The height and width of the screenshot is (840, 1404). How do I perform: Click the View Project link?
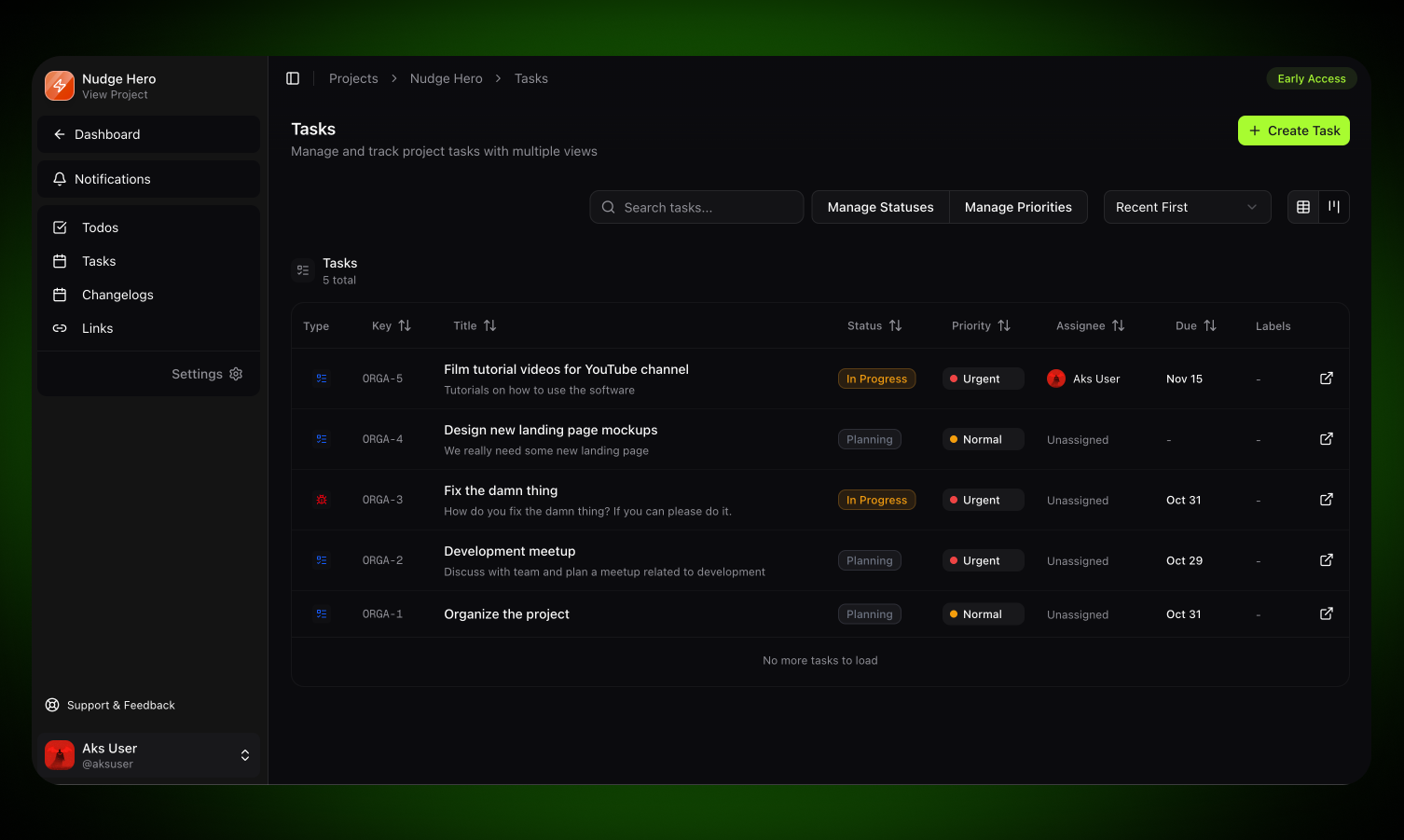(x=115, y=94)
